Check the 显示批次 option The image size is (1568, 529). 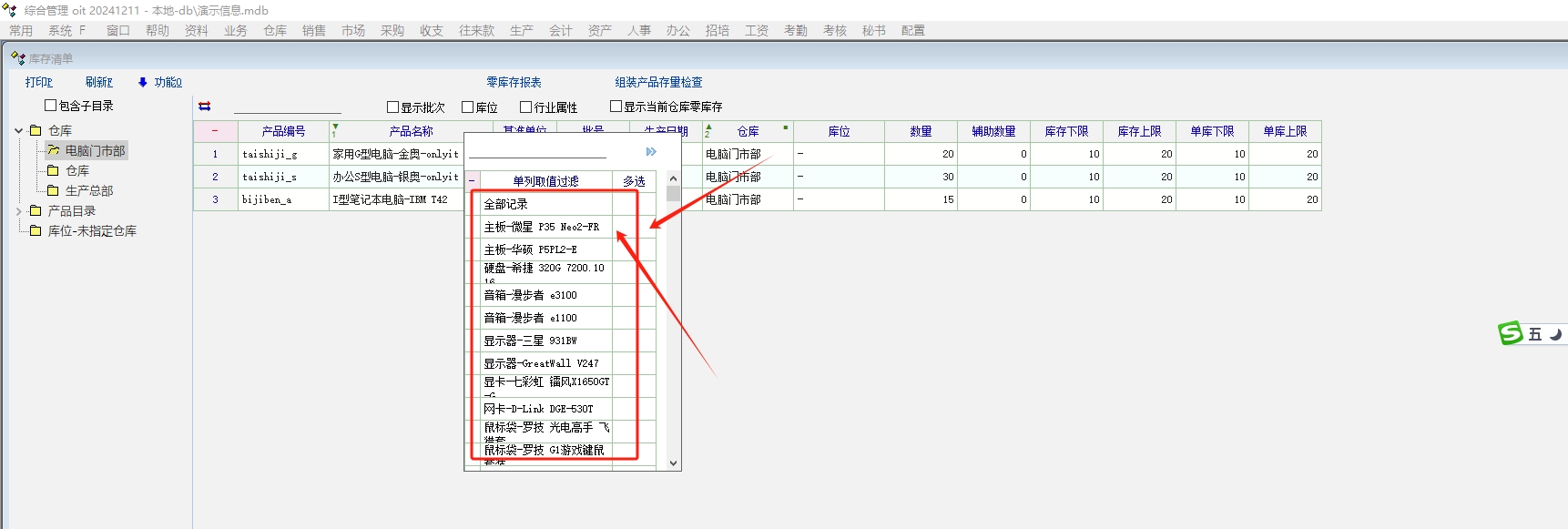[393, 107]
